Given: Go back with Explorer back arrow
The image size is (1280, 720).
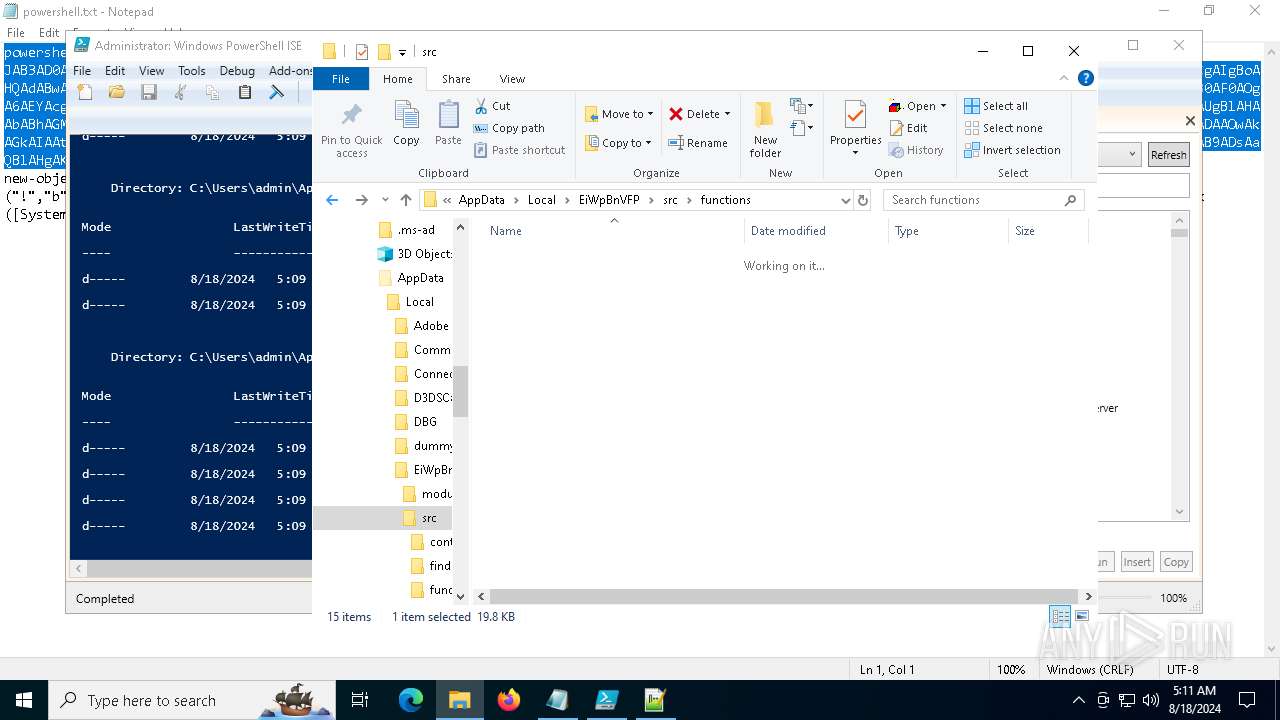Looking at the screenshot, I should click(x=332, y=200).
